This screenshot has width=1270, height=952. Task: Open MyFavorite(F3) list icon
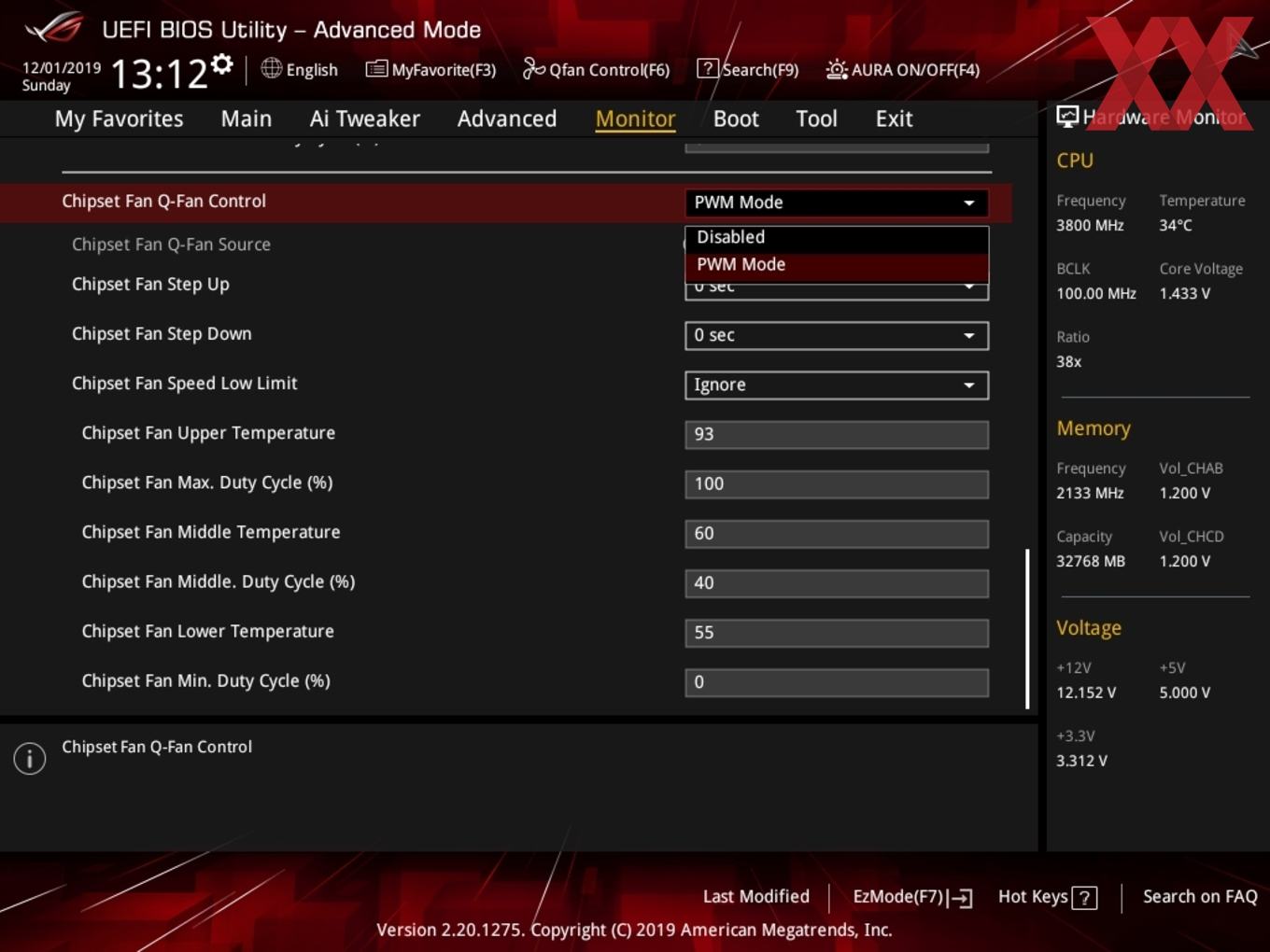(376, 69)
